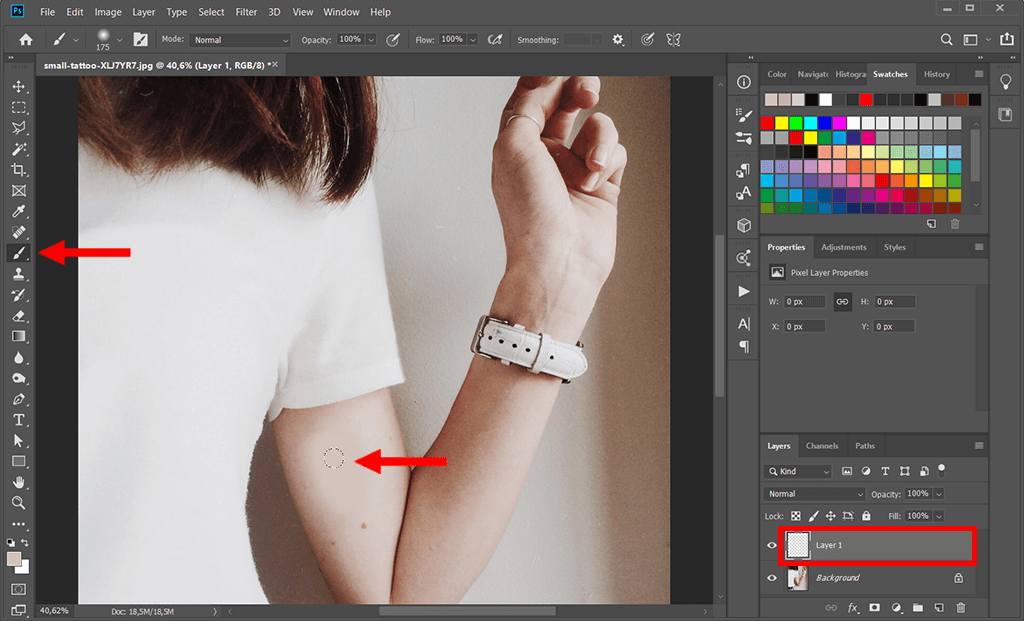Image resolution: width=1024 pixels, height=621 pixels.
Task: Select the Clone Stamp tool
Action: pos(18,274)
